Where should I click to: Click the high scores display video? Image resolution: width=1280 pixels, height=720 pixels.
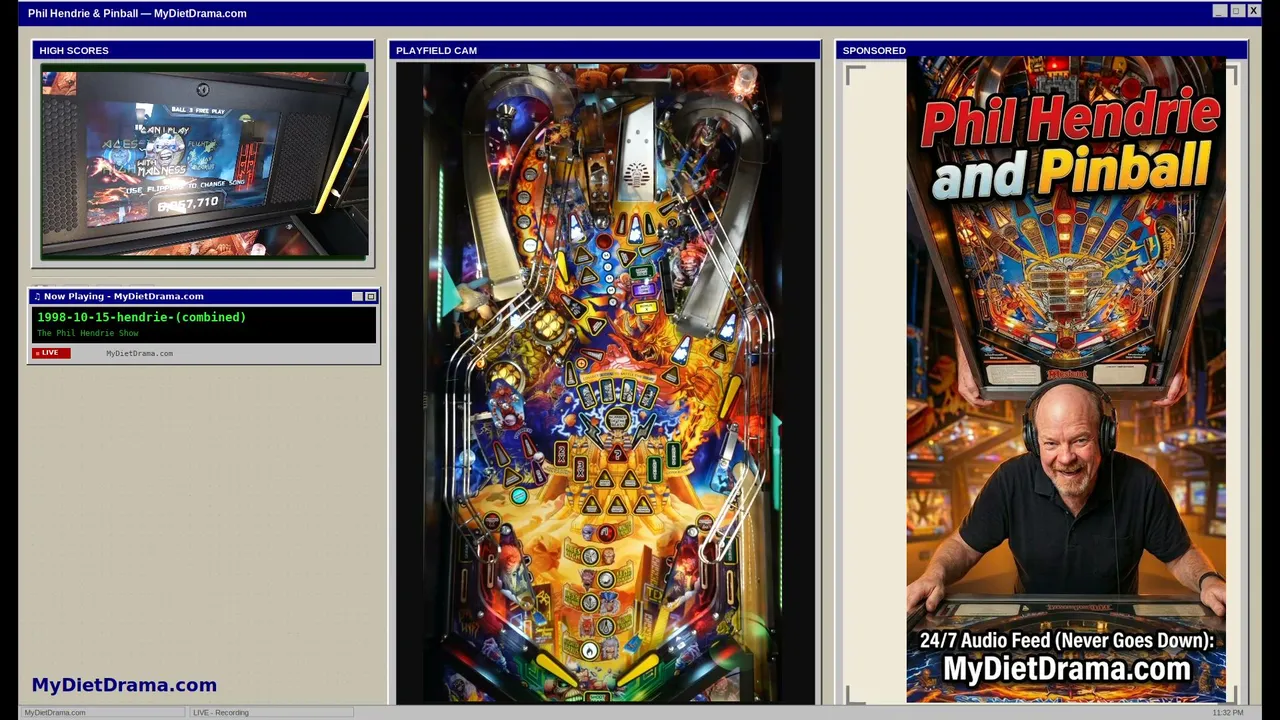click(204, 162)
